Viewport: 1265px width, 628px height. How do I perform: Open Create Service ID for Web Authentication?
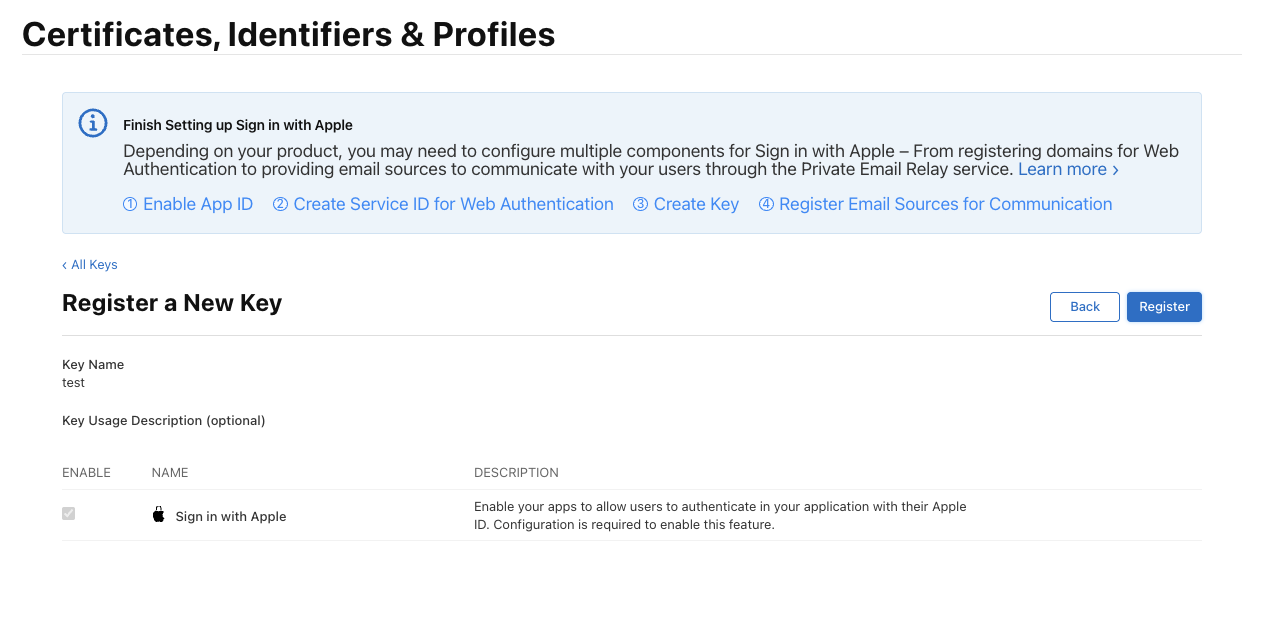(443, 204)
